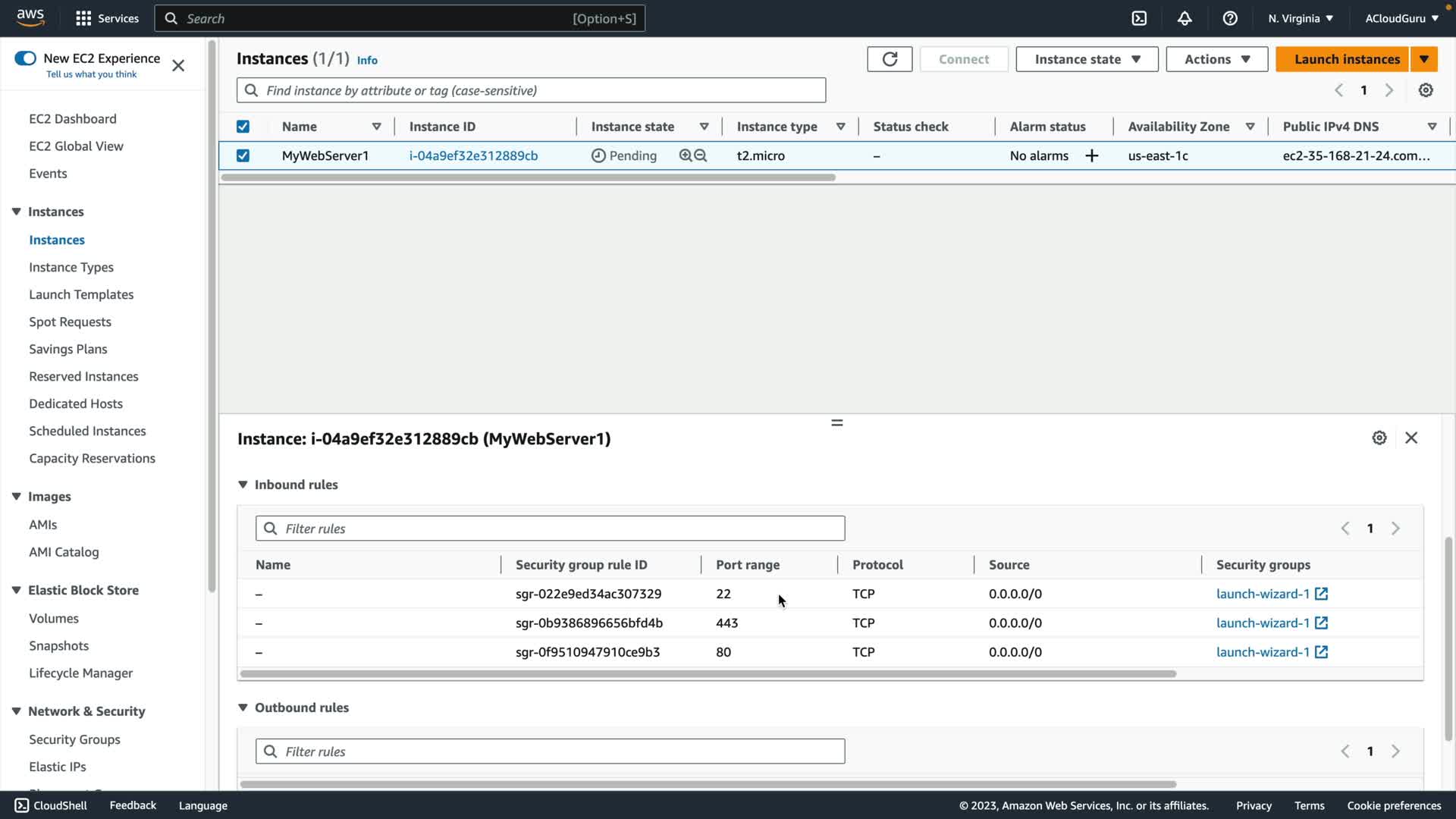Open the help question mark menu
Image resolution: width=1456 pixels, height=819 pixels.
1230,18
